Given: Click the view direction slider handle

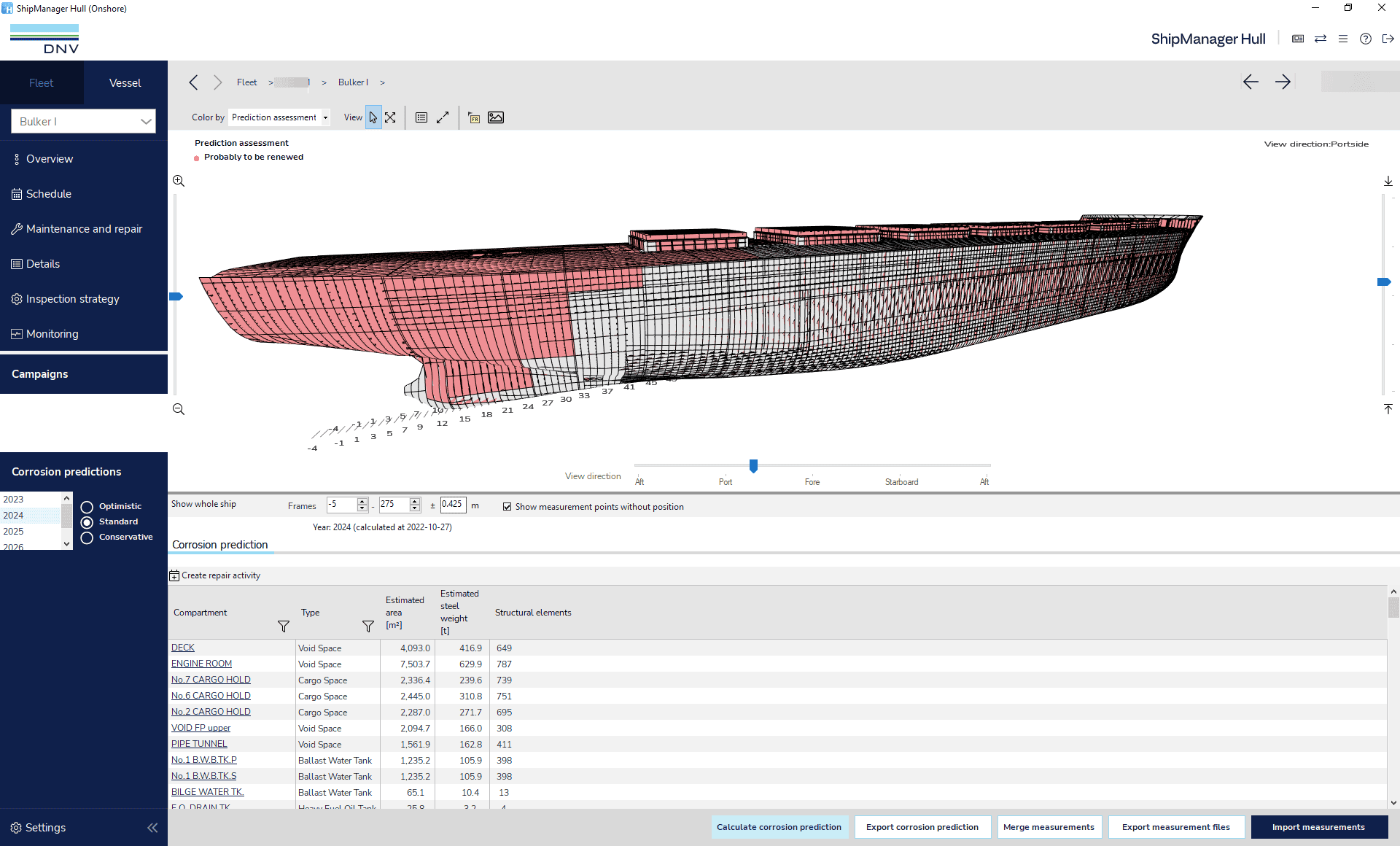Looking at the screenshot, I should click(x=753, y=466).
